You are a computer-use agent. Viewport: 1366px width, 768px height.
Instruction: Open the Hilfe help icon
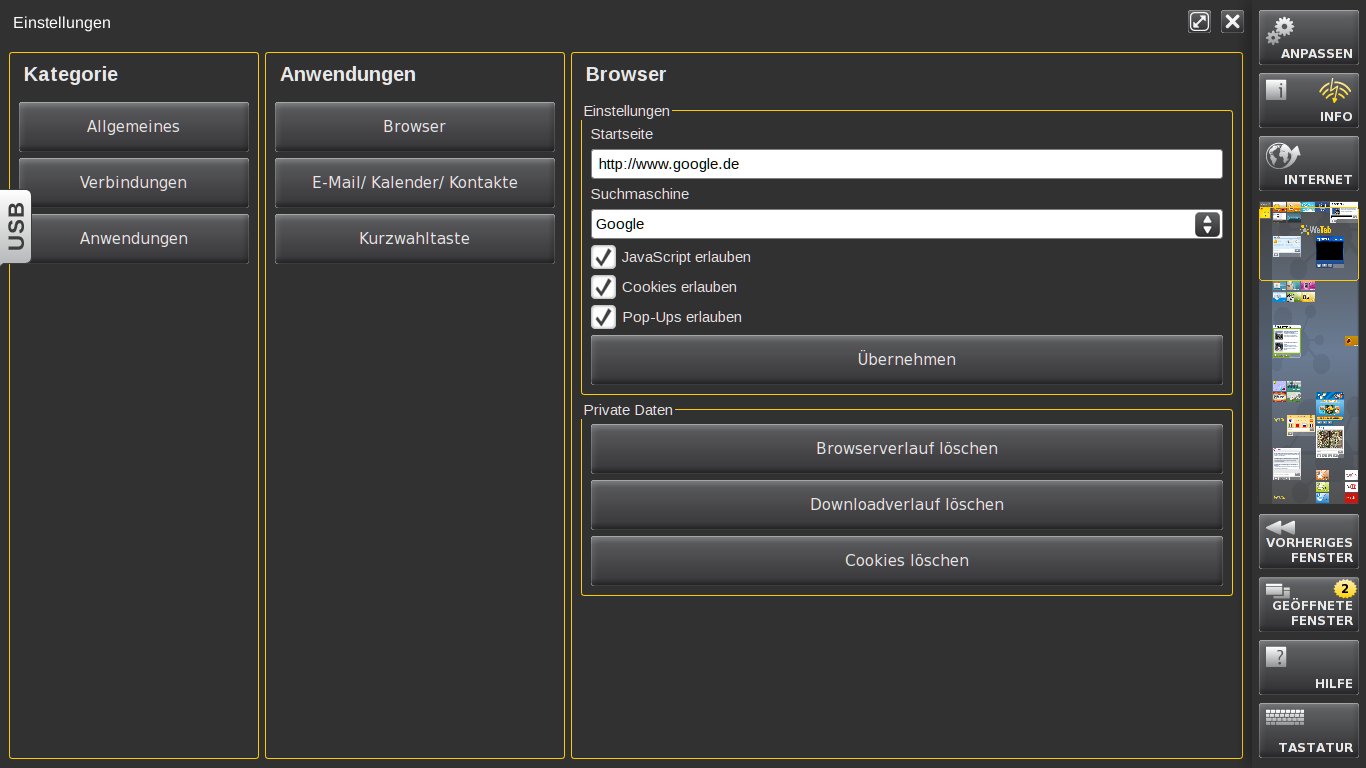click(1308, 667)
